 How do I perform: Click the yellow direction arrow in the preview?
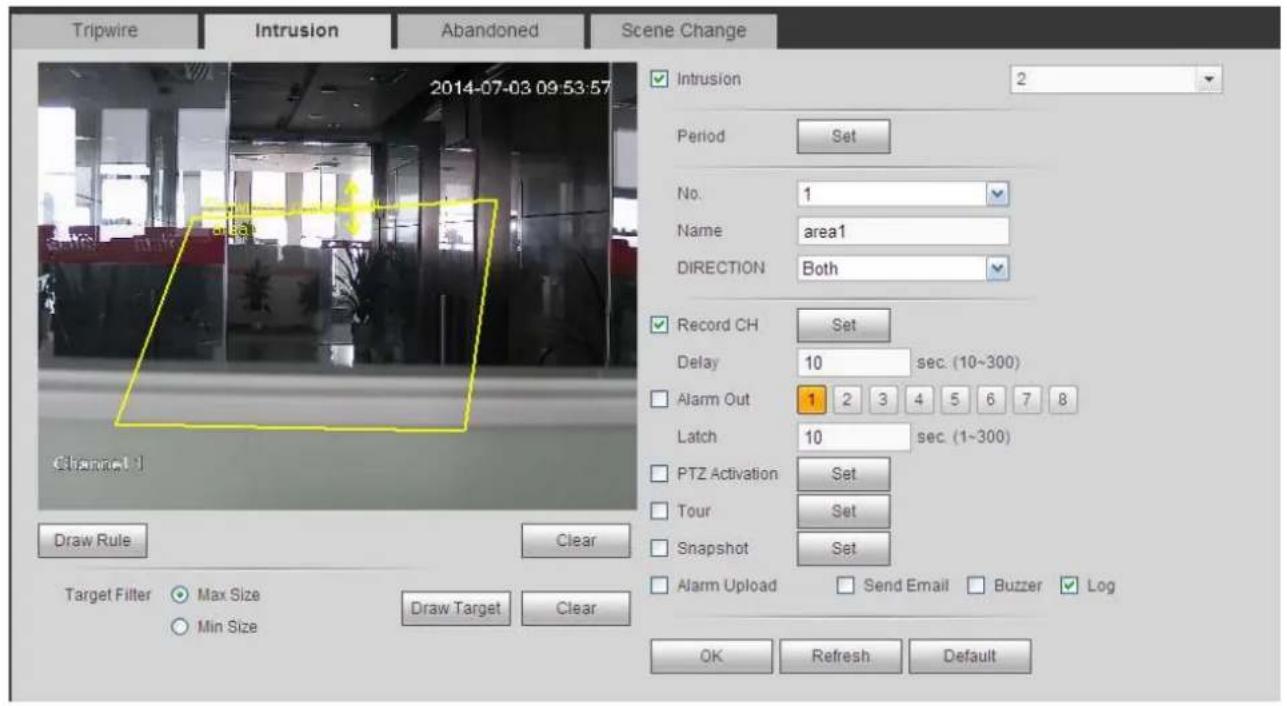point(353,208)
